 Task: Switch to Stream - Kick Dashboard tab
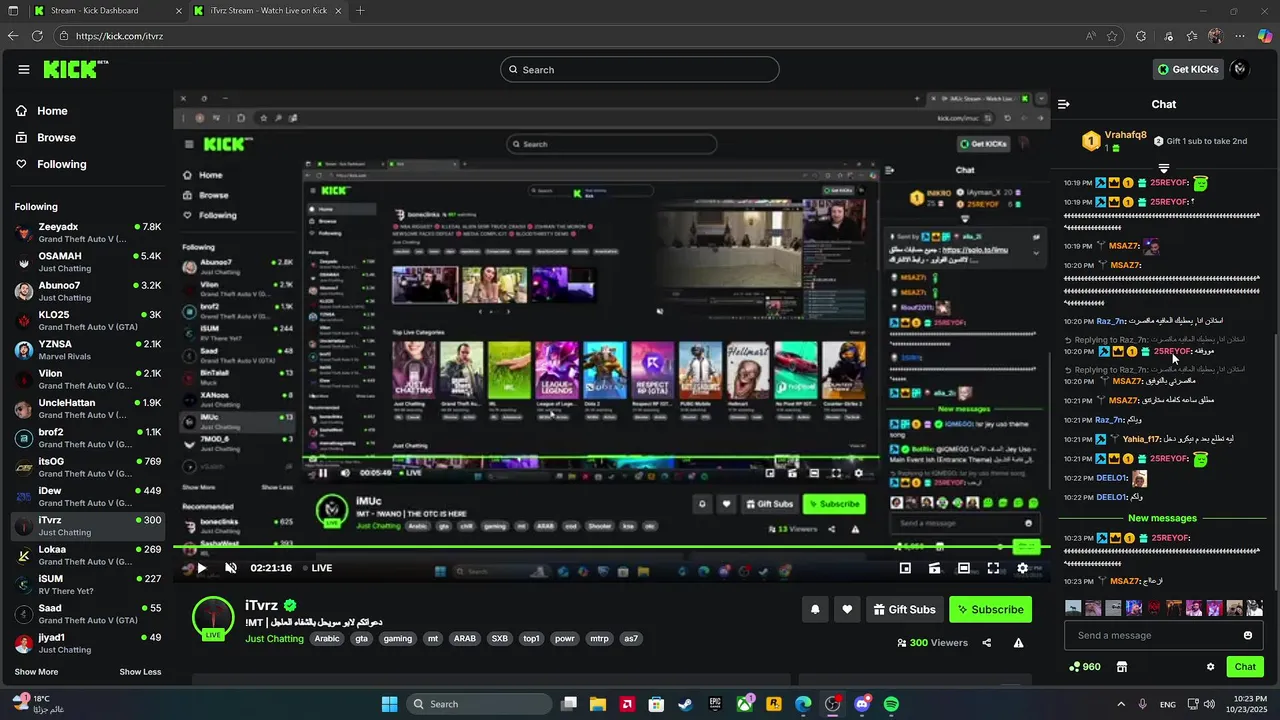point(105,11)
